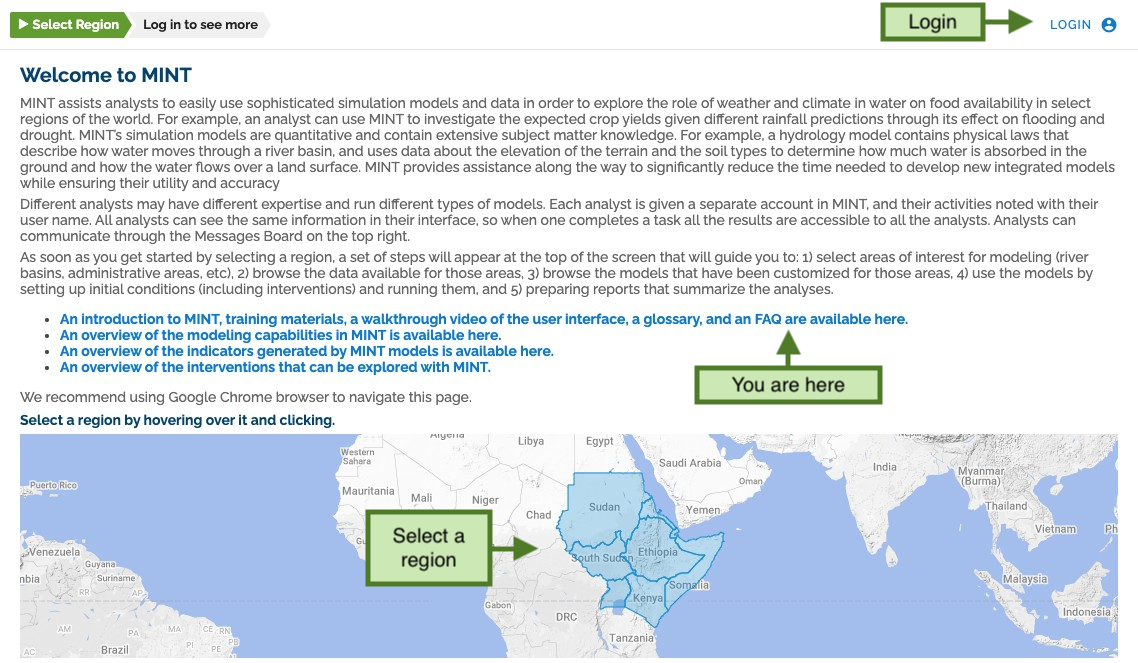Click the Brazil label on the map

115,649
